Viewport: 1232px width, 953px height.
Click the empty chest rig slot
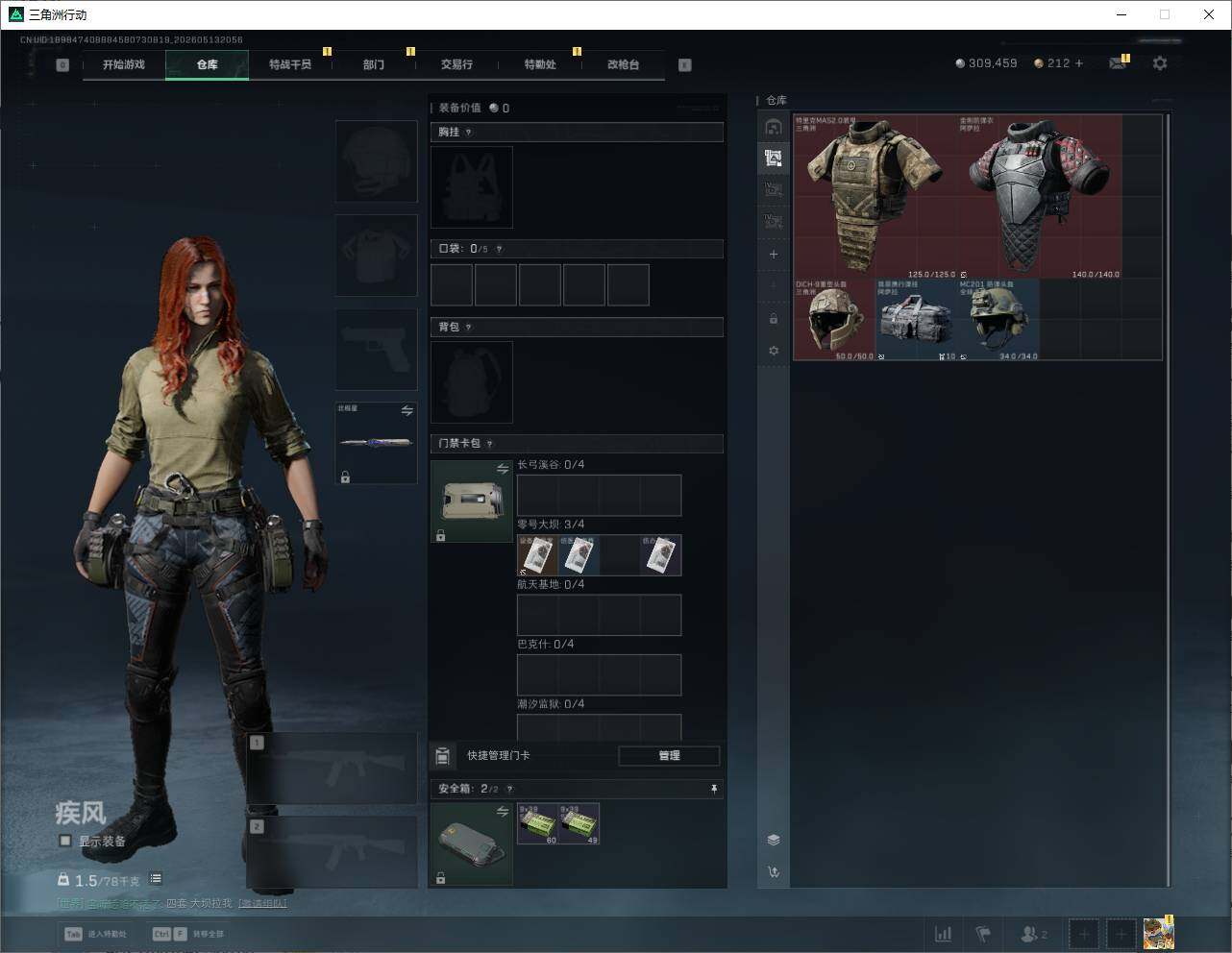[472, 187]
